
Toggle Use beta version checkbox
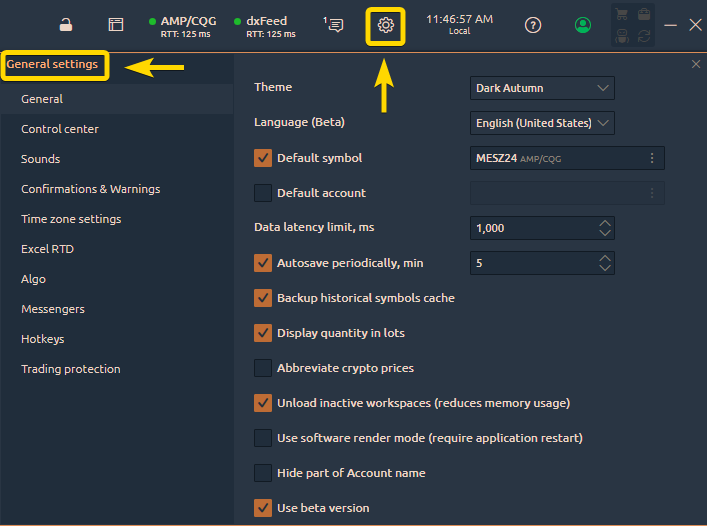click(x=263, y=508)
